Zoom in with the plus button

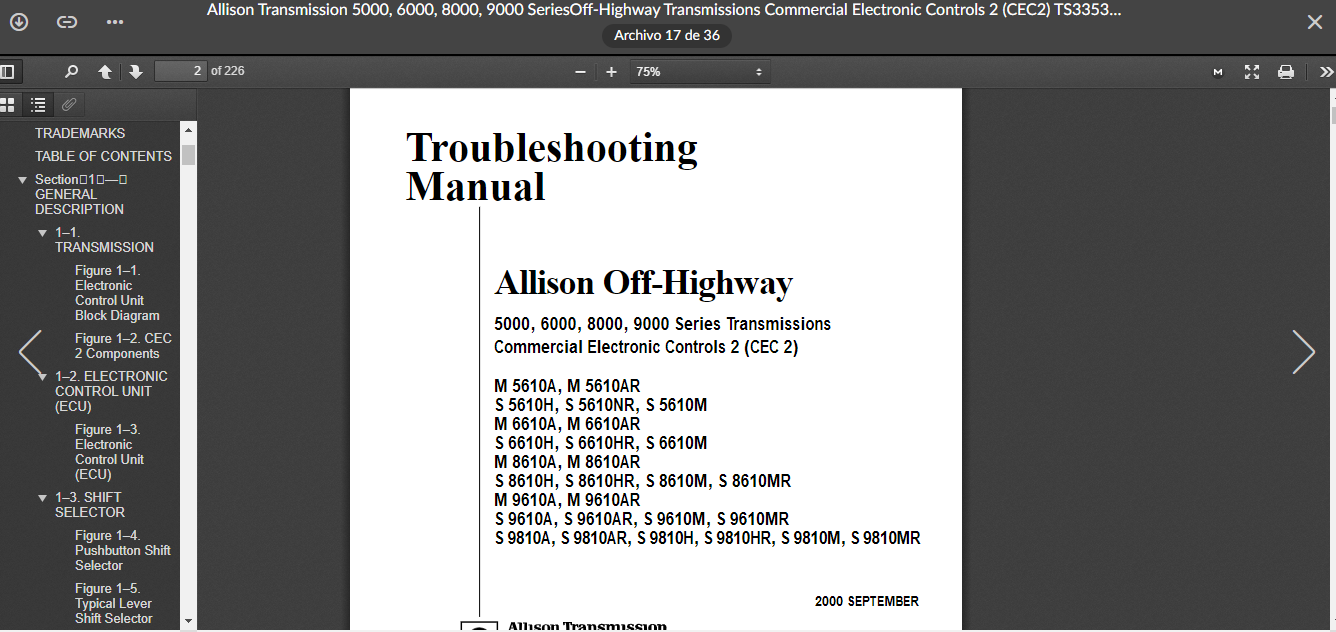click(x=611, y=72)
